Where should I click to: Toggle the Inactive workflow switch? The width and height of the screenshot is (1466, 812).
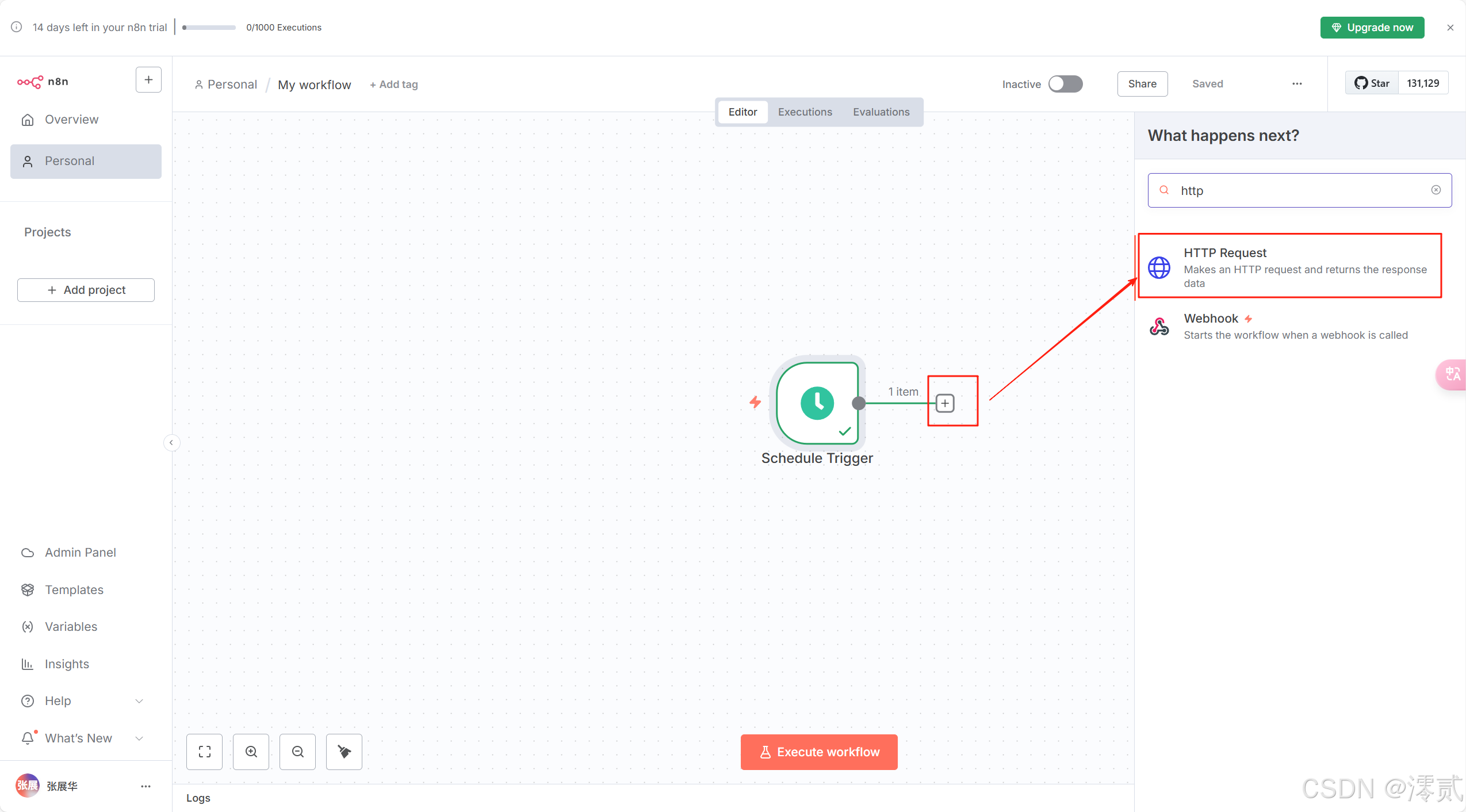(x=1065, y=84)
